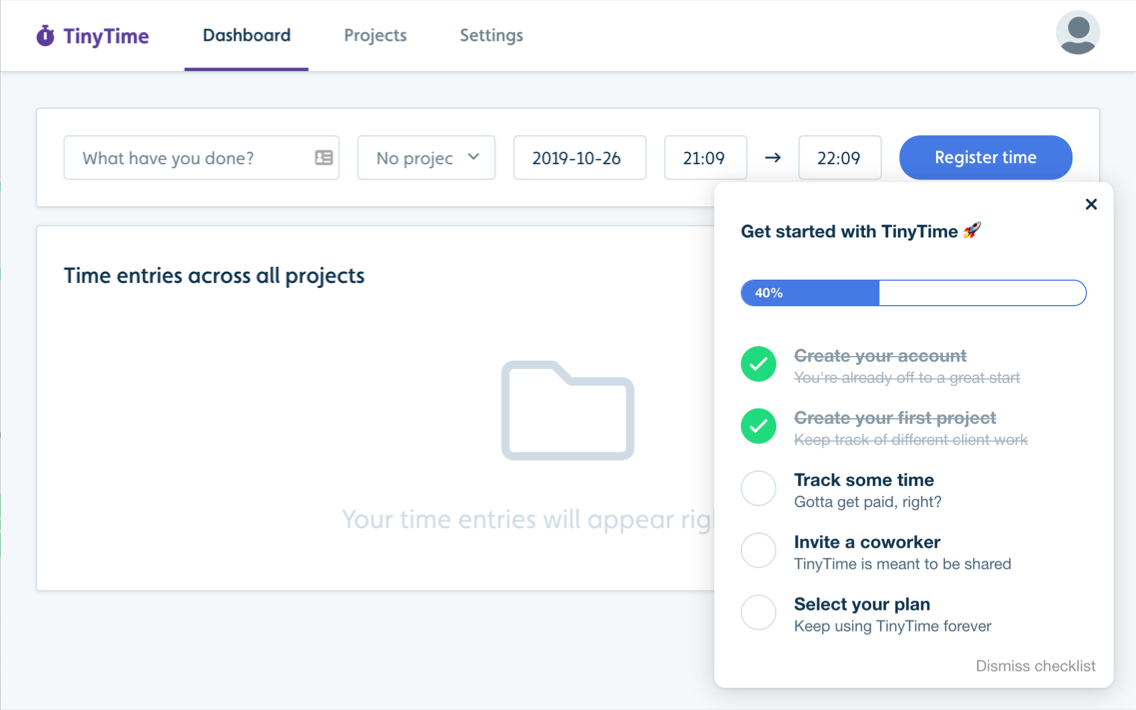
Task: Check the Track some time circle
Action: [759, 488]
